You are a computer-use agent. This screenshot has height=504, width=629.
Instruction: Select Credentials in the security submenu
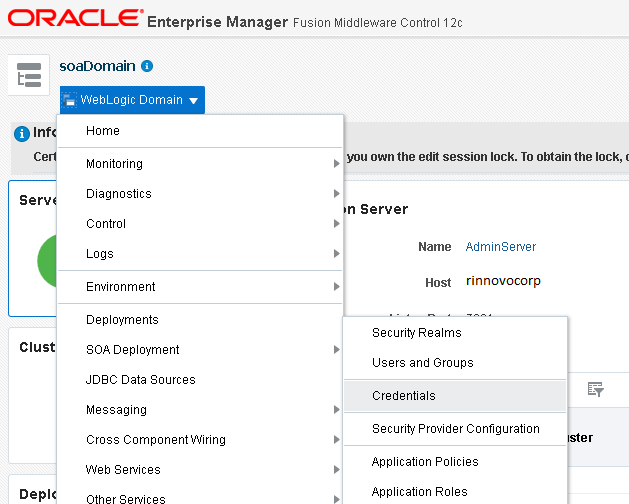(x=455, y=396)
